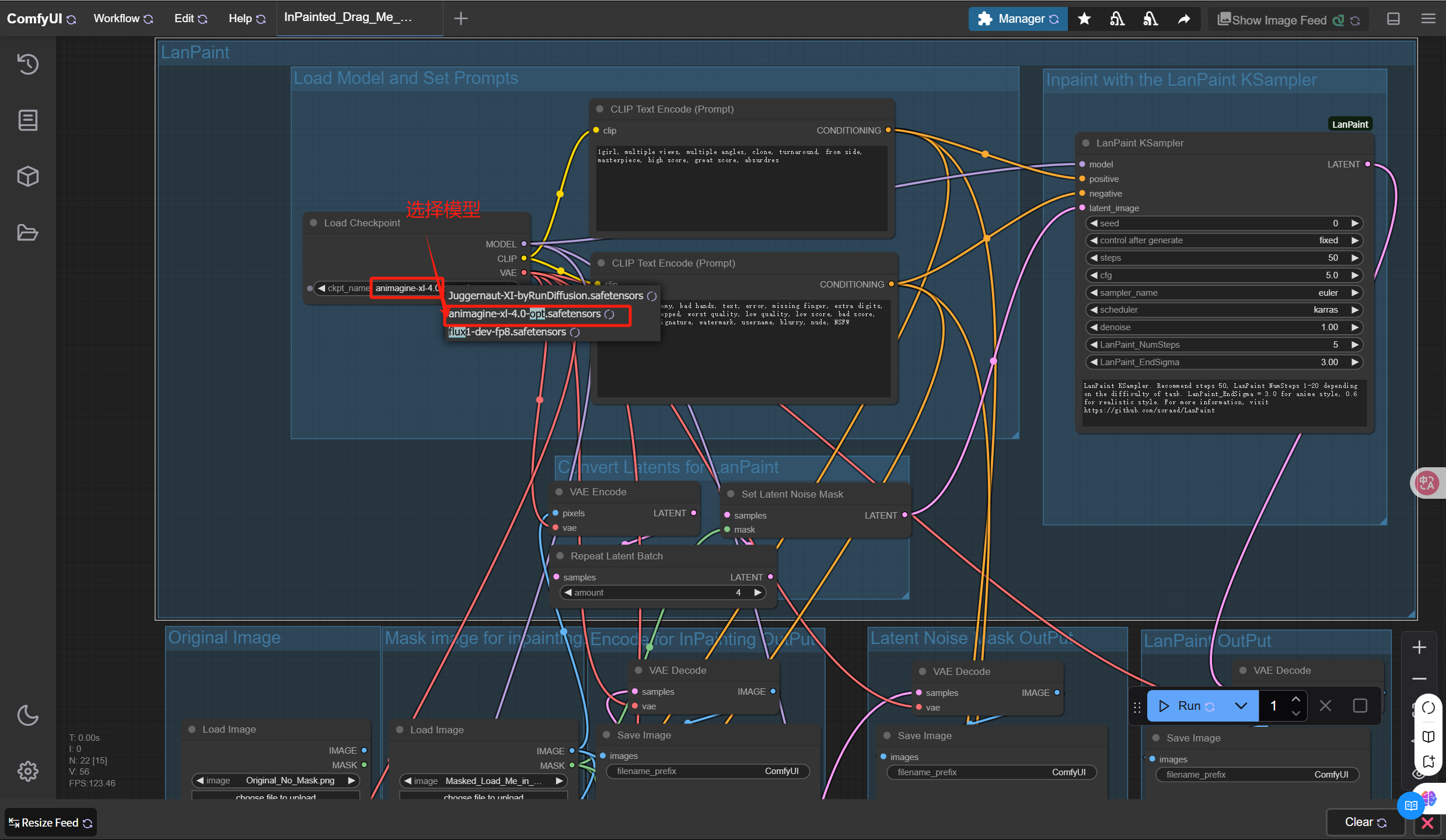1446x840 pixels.
Task: Click Show Image Feed toggle
Action: tap(1279, 20)
